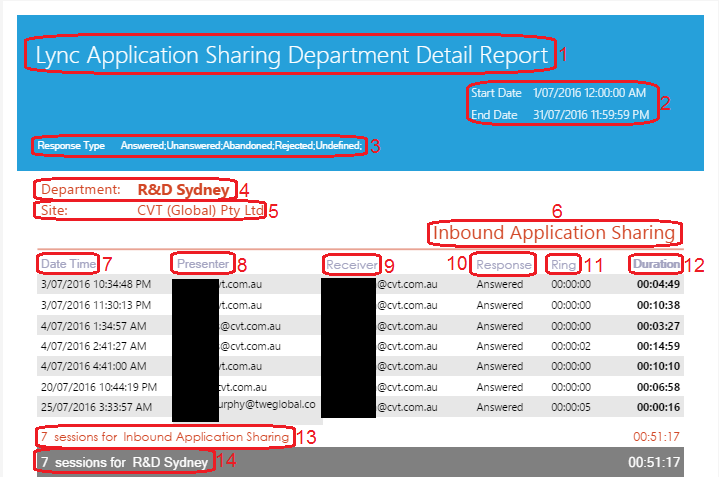Select the Start Date value 1/07/2016 12:00:00 AM

pos(589,93)
